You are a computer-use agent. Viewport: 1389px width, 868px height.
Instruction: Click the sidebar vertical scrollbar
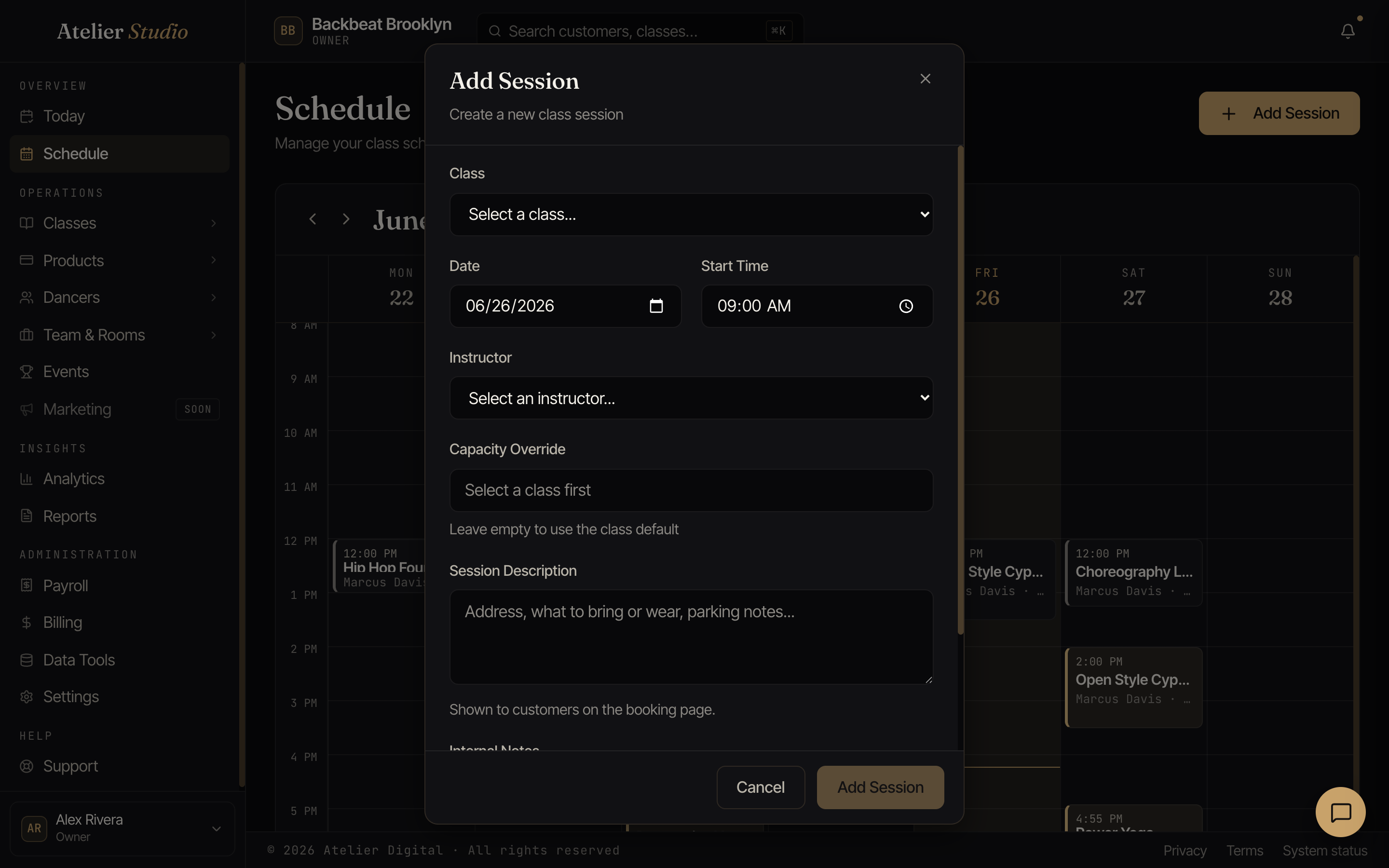coord(242,425)
